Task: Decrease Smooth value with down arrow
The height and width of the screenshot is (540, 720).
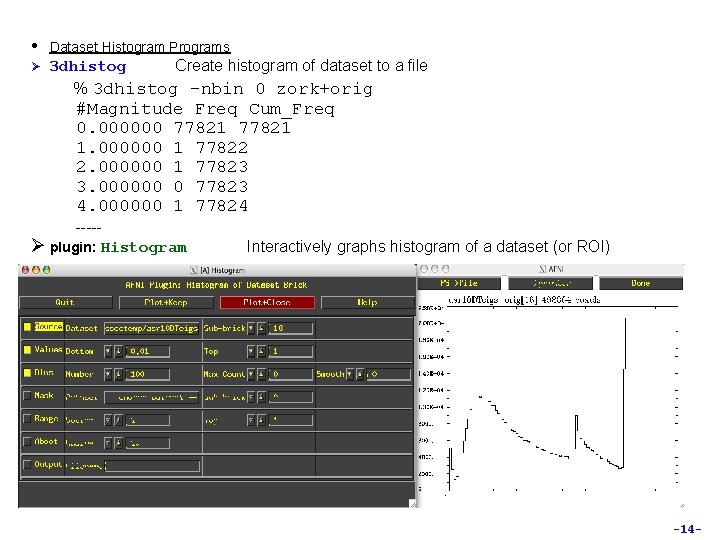Action: click(x=350, y=374)
